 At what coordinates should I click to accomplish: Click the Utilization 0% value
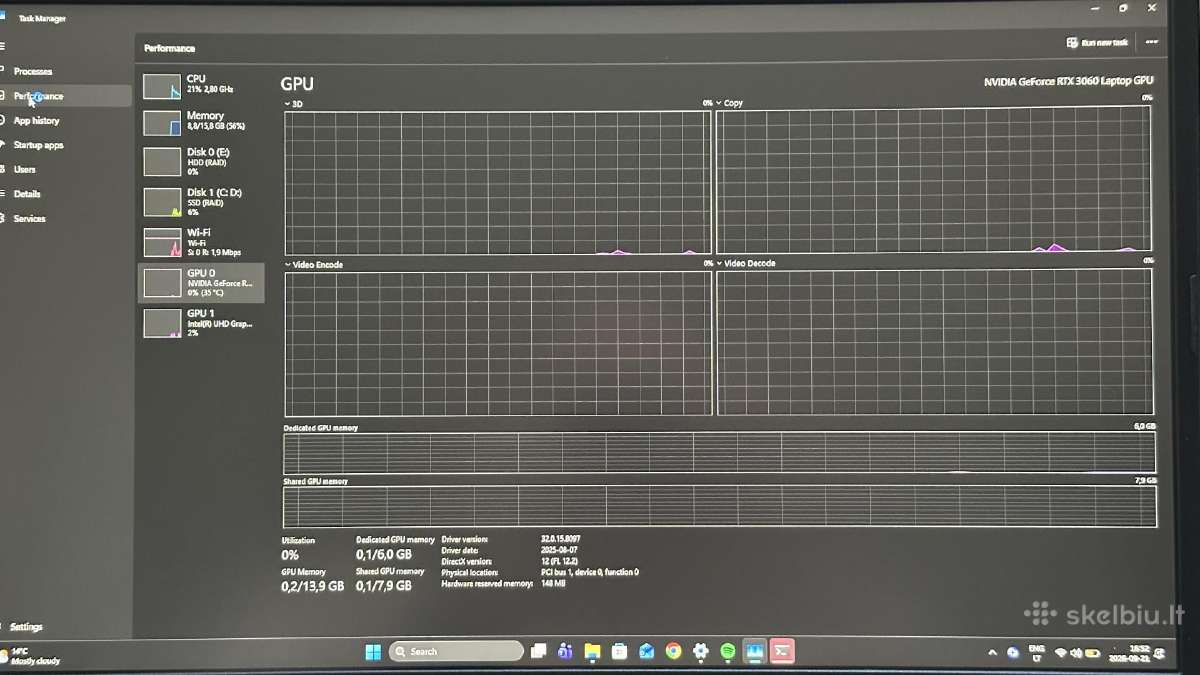coord(290,555)
